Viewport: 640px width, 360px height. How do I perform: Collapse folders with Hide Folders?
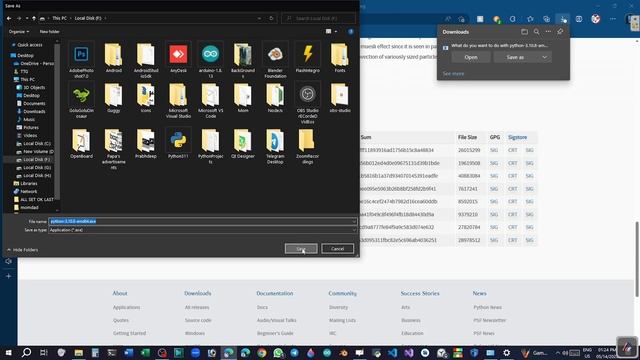(x=22, y=250)
